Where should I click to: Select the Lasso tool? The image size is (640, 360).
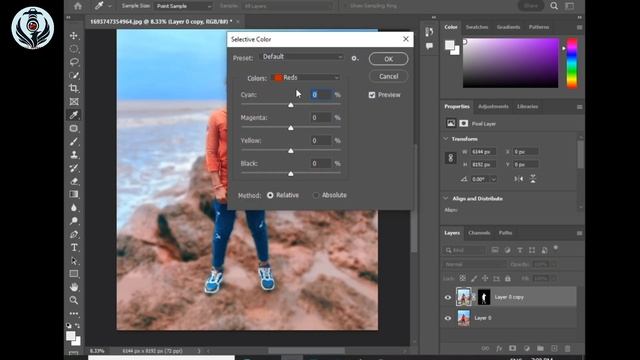74,62
